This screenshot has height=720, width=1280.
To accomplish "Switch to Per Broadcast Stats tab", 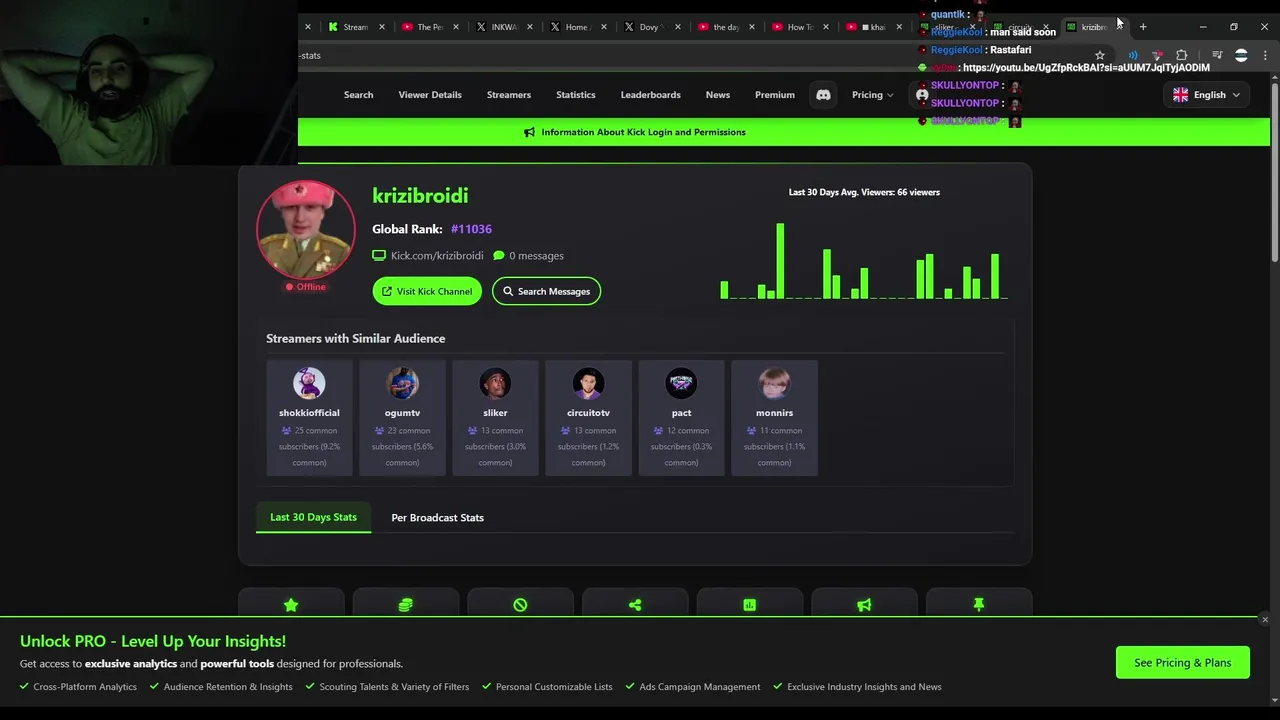I will (437, 517).
